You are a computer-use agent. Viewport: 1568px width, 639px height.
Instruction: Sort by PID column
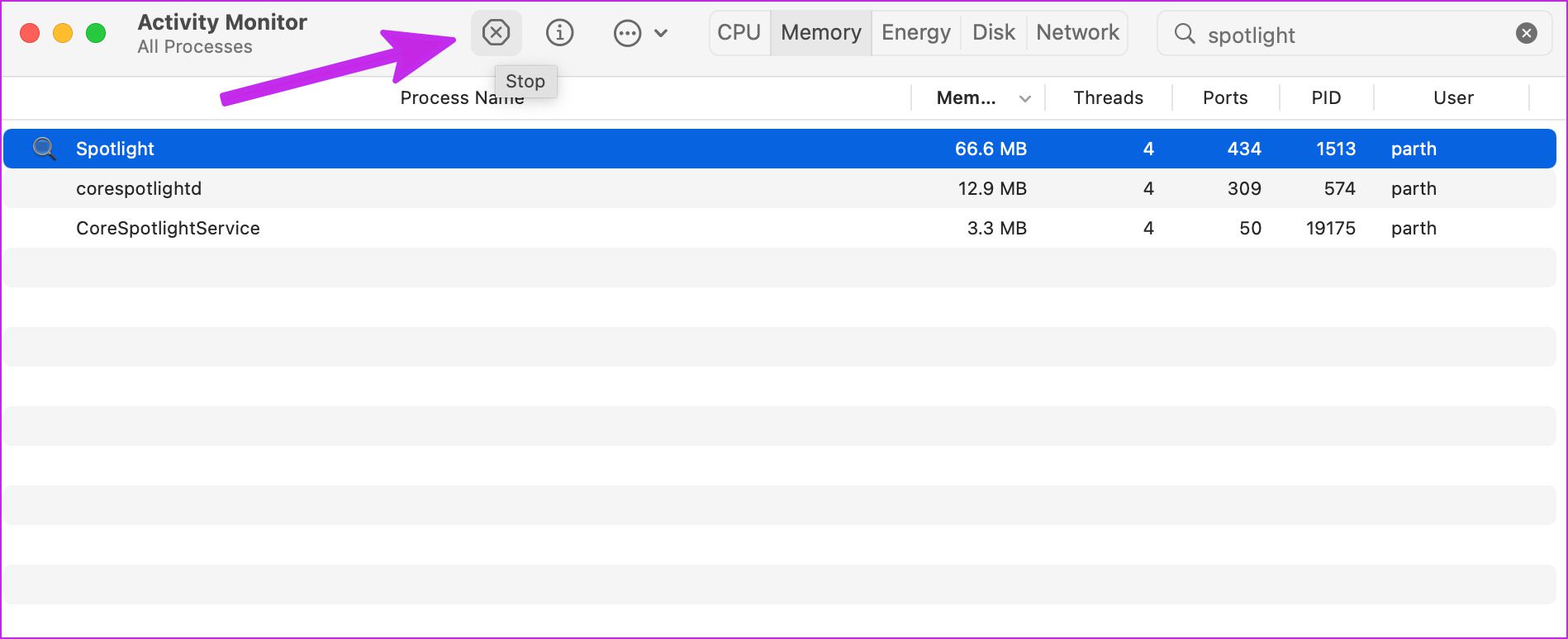(x=1326, y=97)
